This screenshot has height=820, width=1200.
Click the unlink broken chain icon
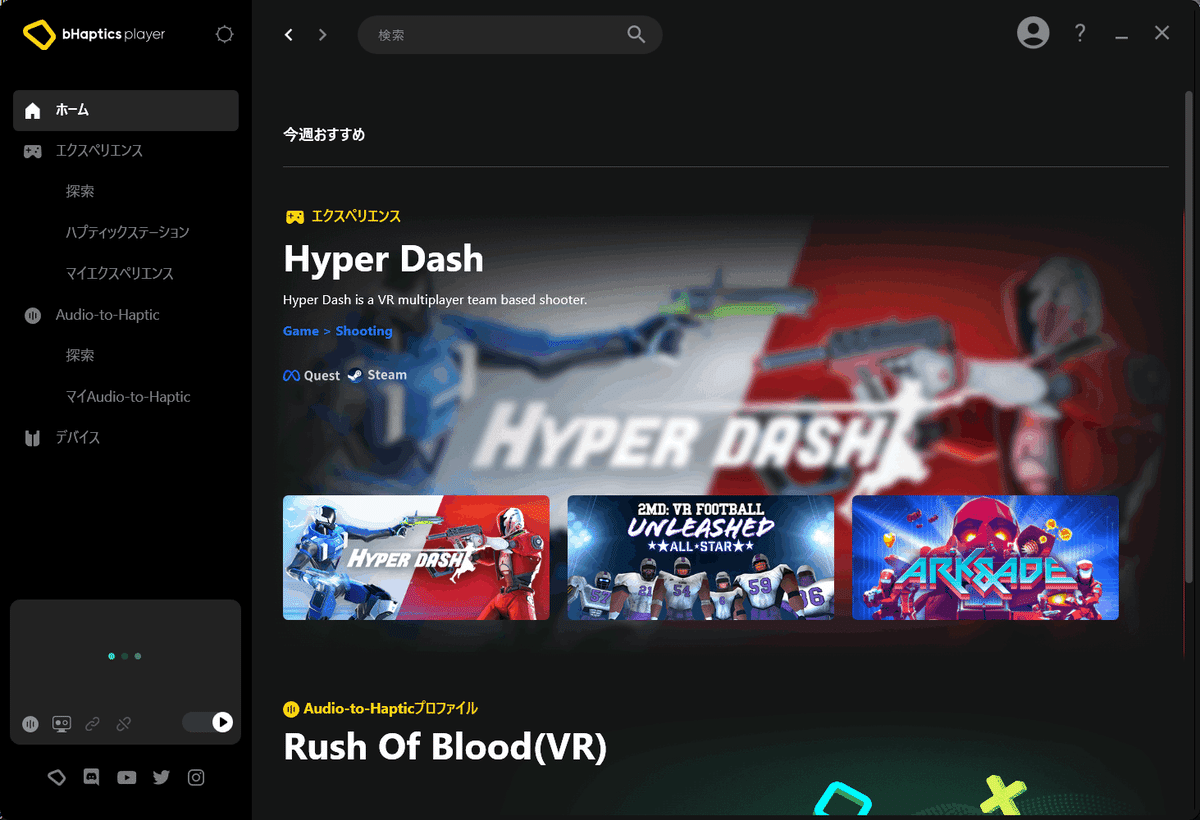coord(123,723)
